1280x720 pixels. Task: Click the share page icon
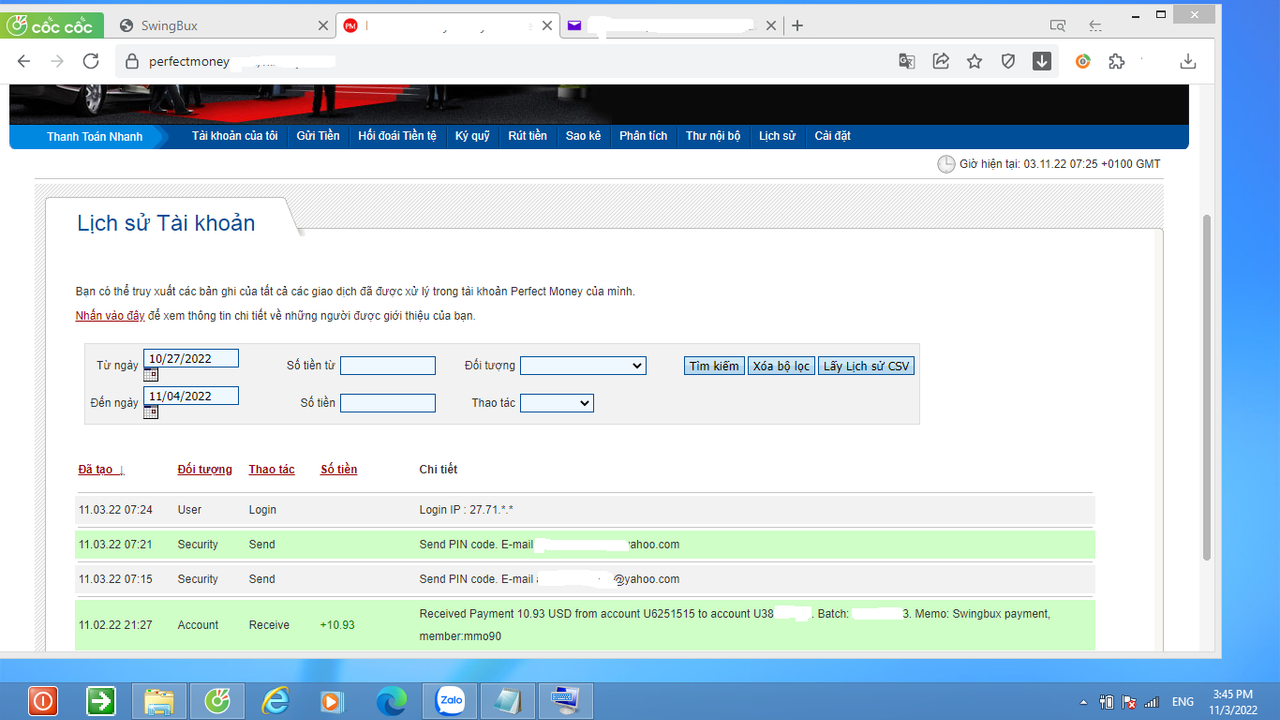941,61
